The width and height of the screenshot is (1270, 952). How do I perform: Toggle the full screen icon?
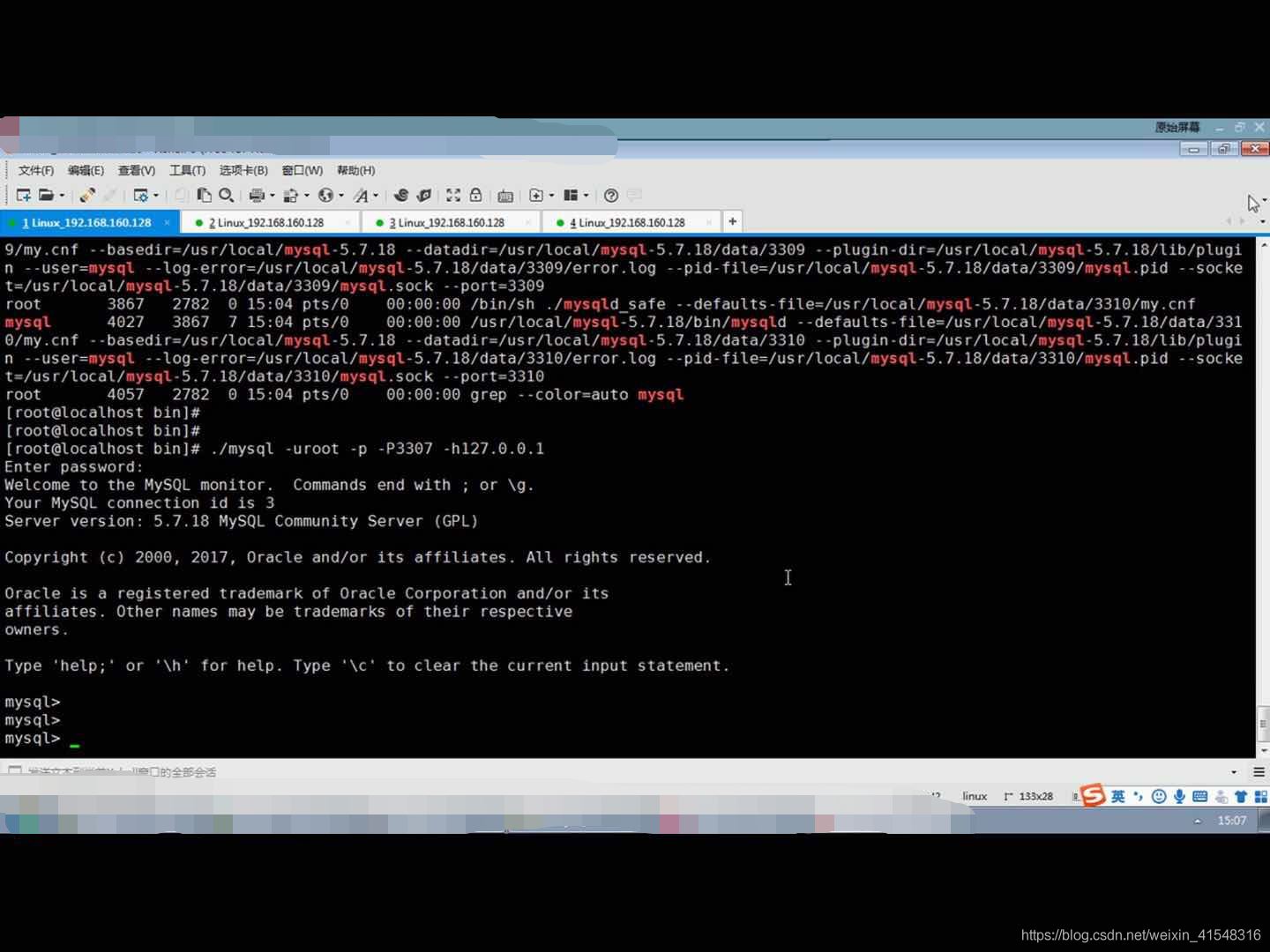453,195
